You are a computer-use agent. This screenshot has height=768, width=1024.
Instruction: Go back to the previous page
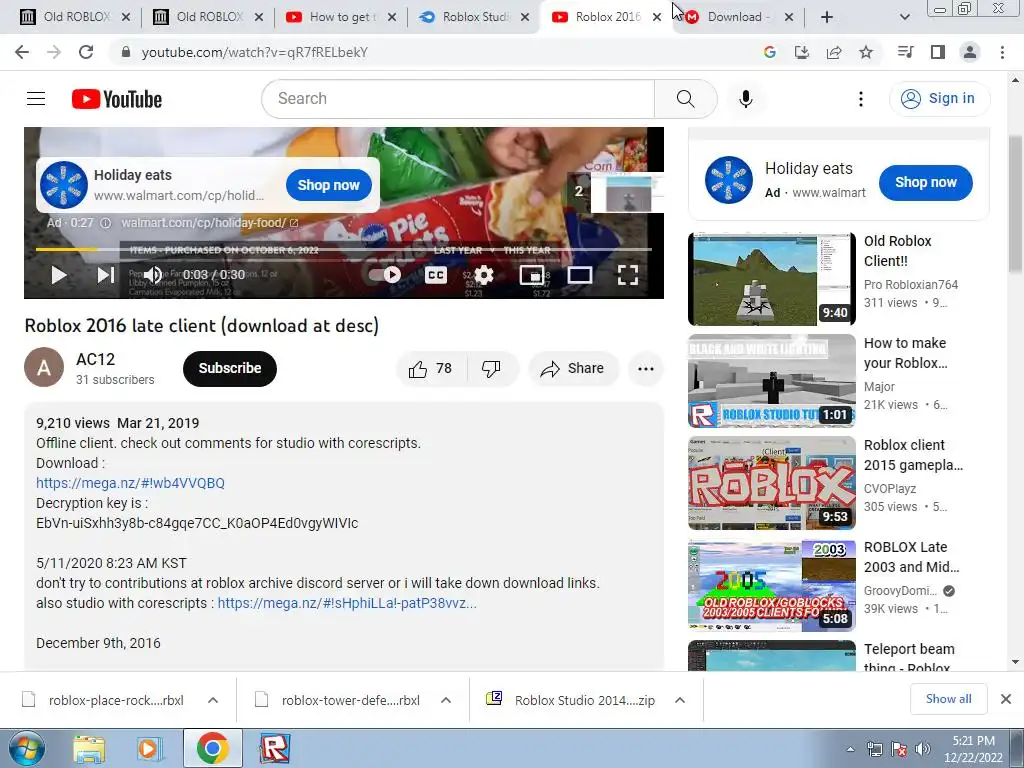pyautogui.click(x=22, y=52)
